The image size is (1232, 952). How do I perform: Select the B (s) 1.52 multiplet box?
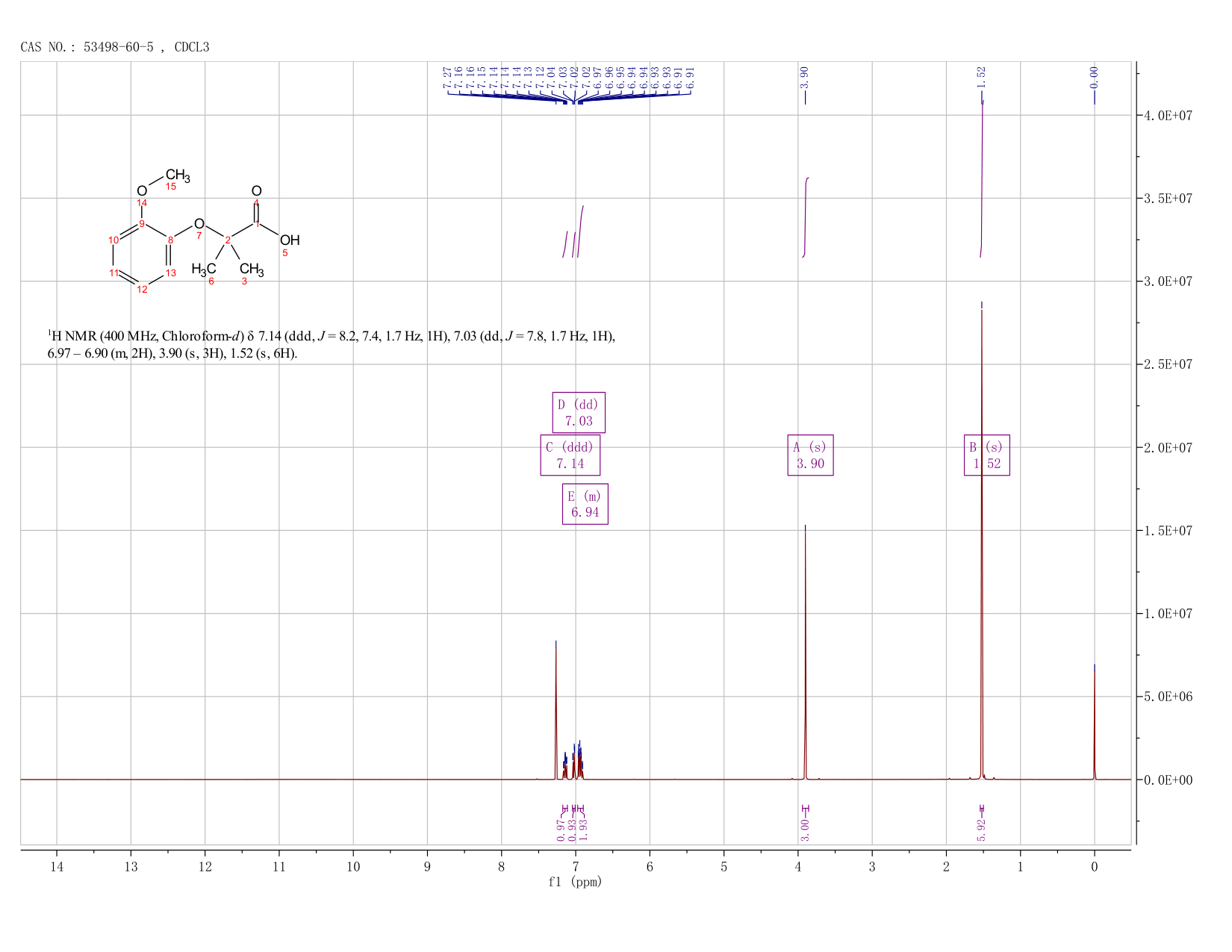[x=986, y=455]
